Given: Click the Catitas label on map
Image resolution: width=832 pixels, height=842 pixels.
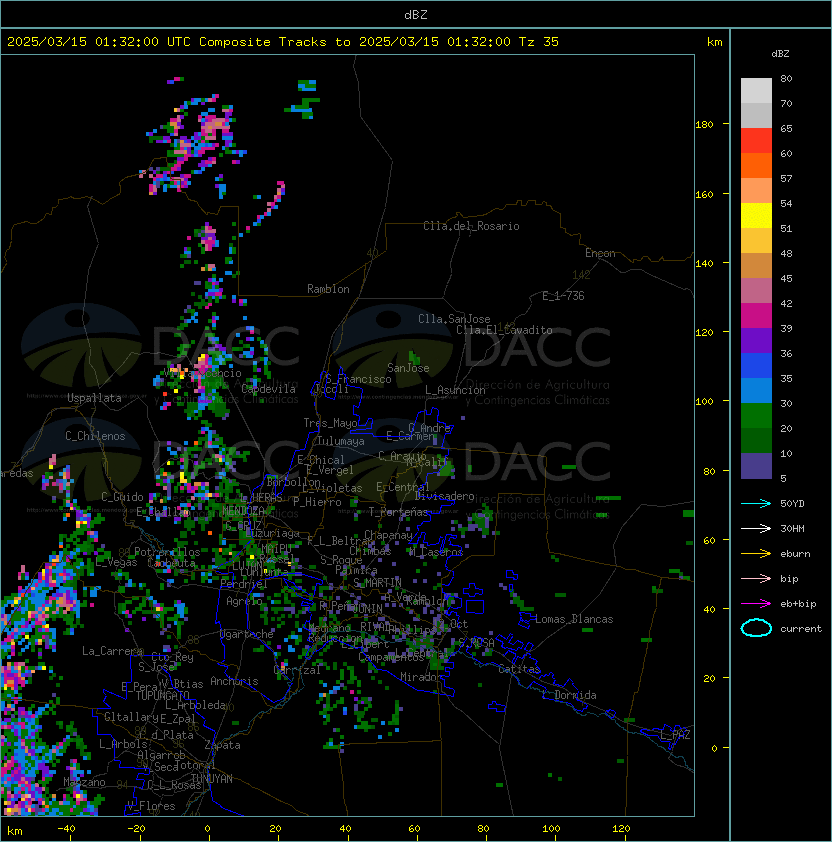Looking at the screenshot, I should click(x=518, y=669).
